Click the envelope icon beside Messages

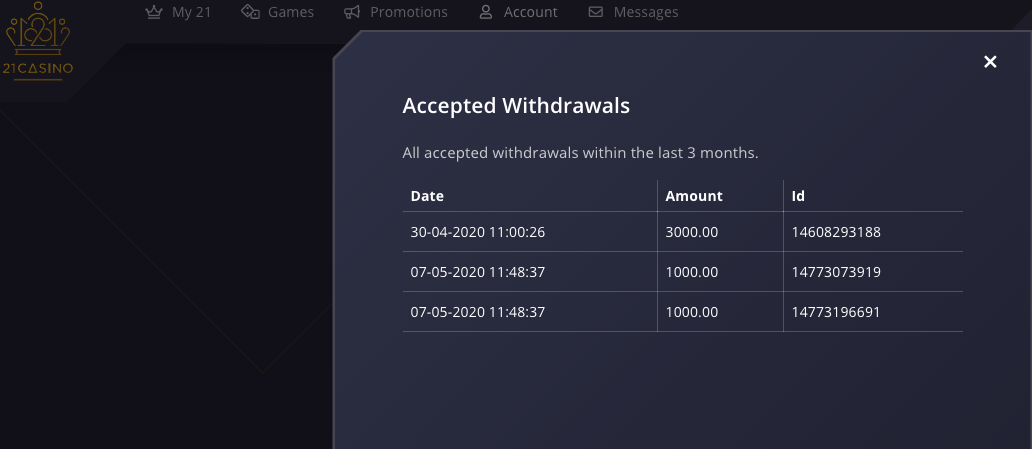(x=596, y=12)
